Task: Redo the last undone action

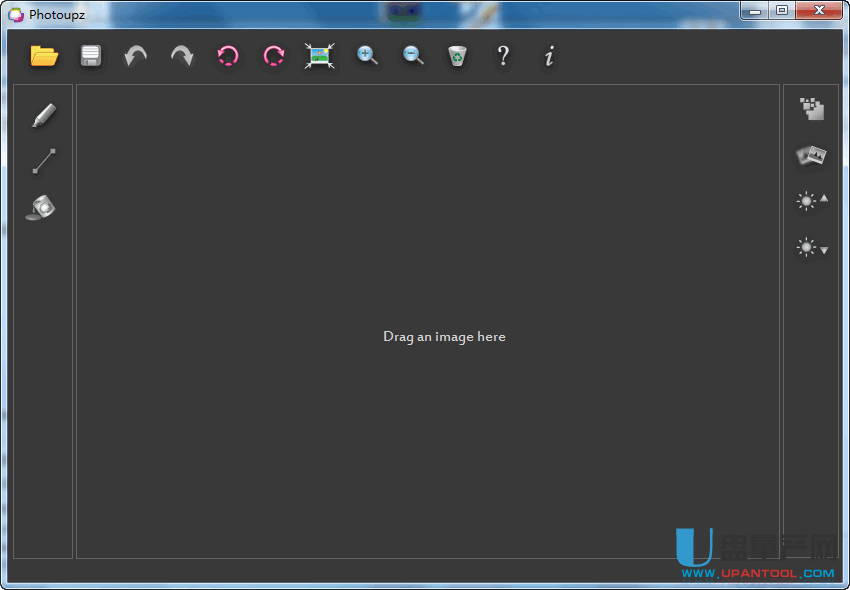Action: (181, 56)
